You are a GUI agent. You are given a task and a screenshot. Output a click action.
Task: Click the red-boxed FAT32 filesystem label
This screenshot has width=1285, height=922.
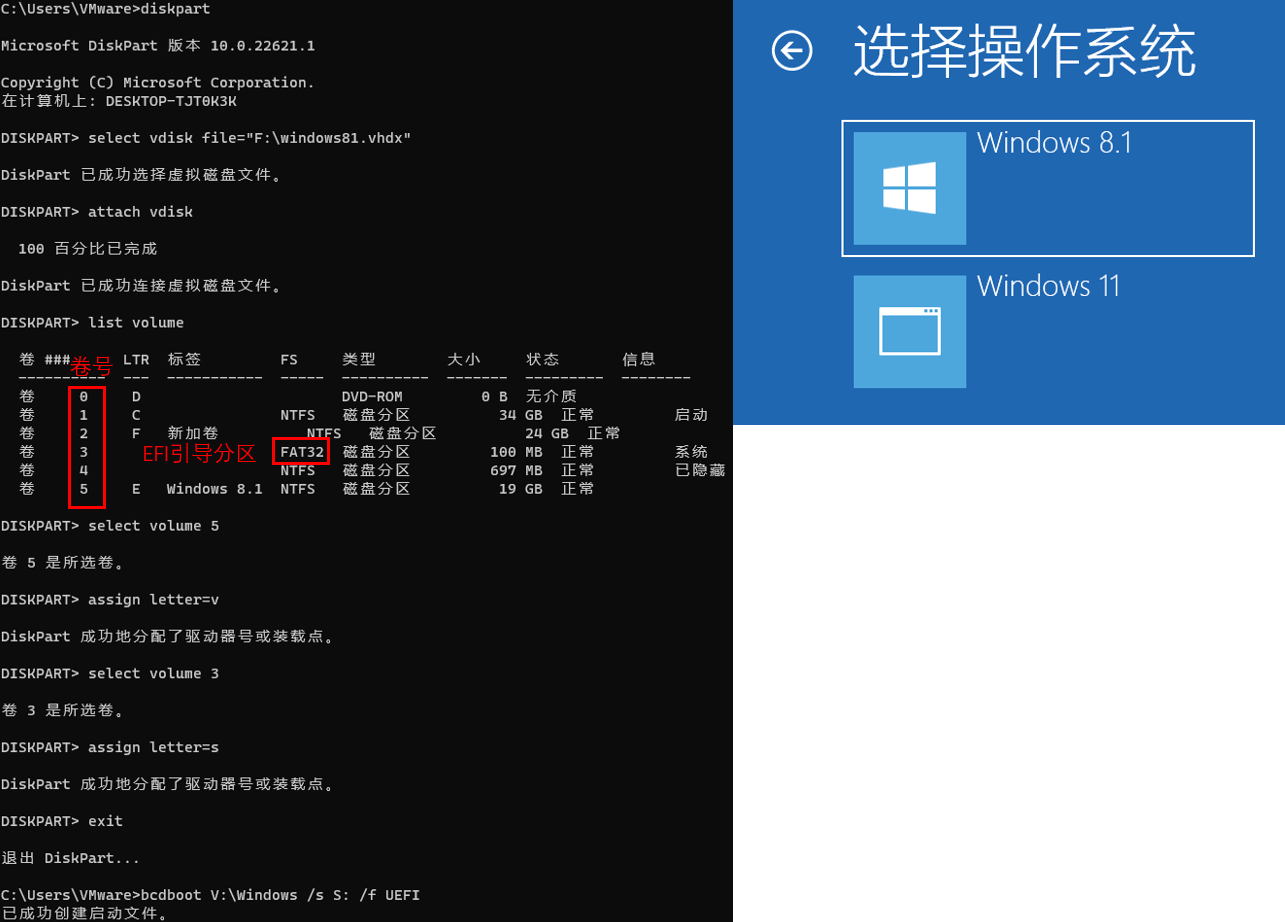point(302,452)
